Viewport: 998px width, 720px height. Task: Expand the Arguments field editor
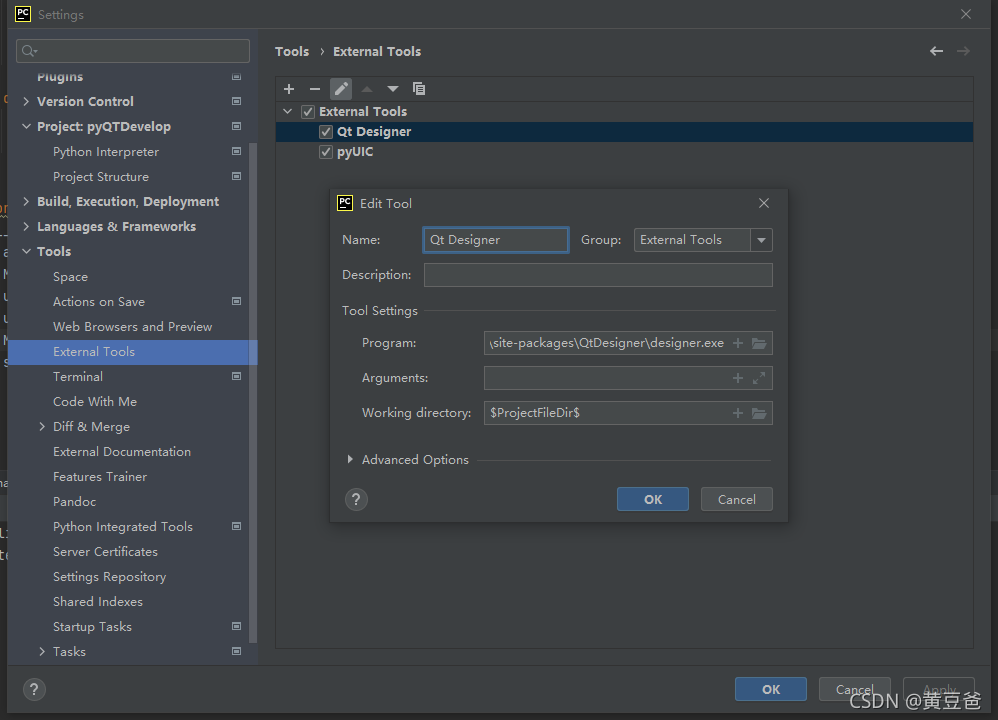click(759, 378)
